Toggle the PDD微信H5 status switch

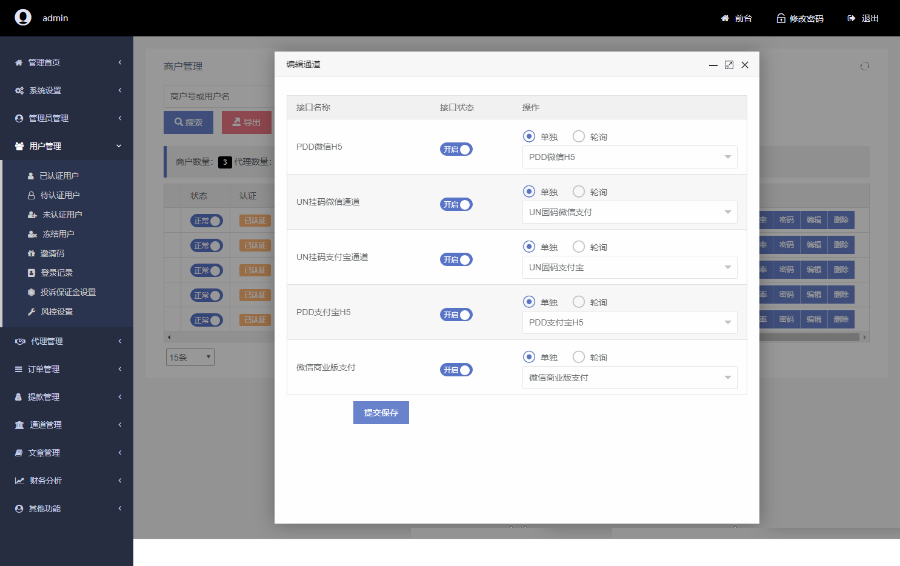(x=456, y=149)
